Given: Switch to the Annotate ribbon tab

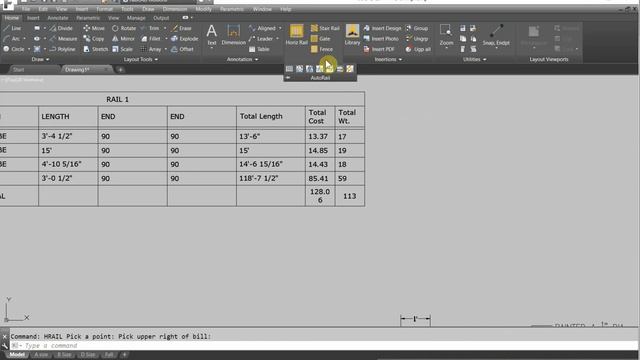Looking at the screenshot, I should click(x=58, y=18).
